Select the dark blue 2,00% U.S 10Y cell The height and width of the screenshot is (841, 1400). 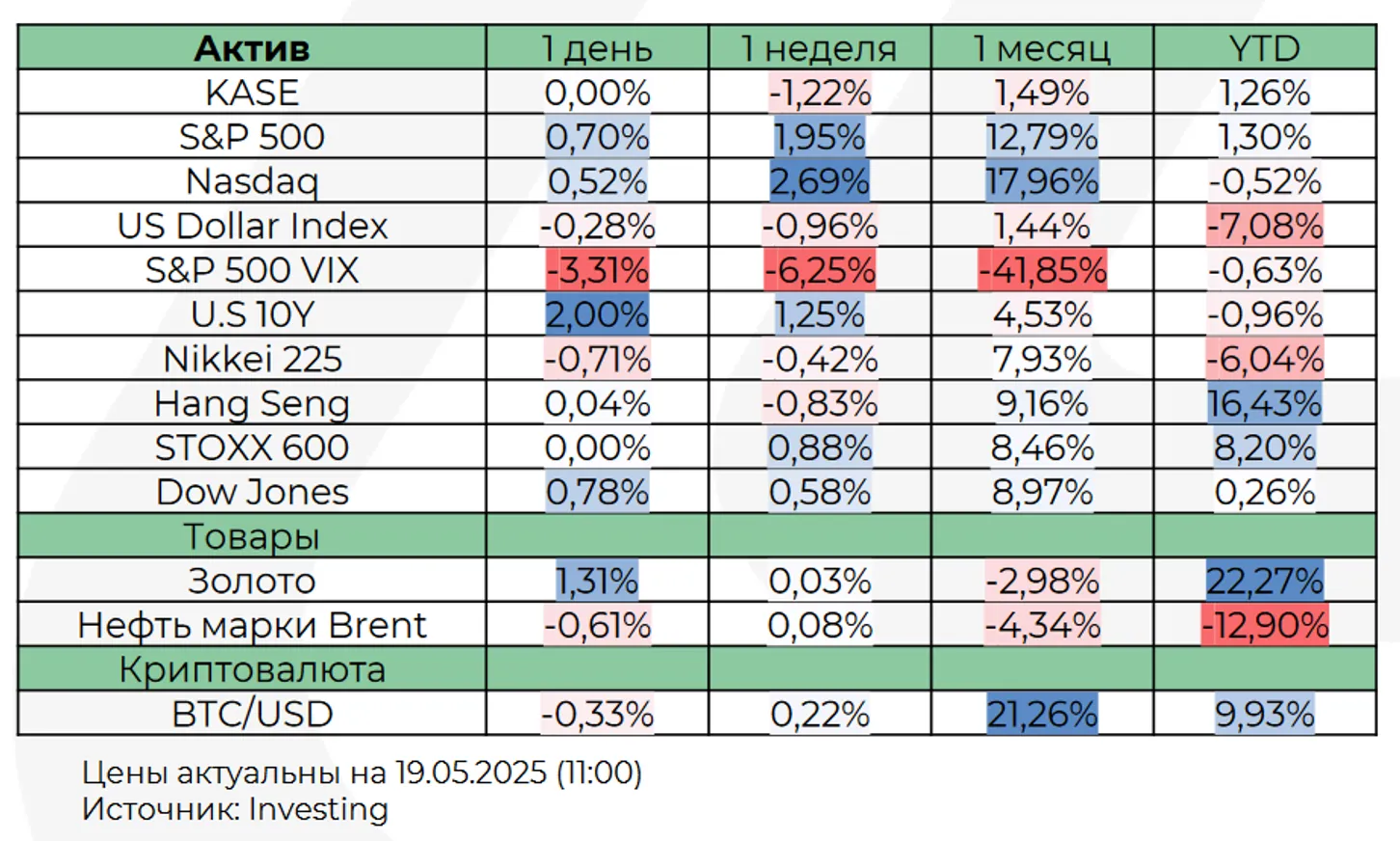coord(597,314)
